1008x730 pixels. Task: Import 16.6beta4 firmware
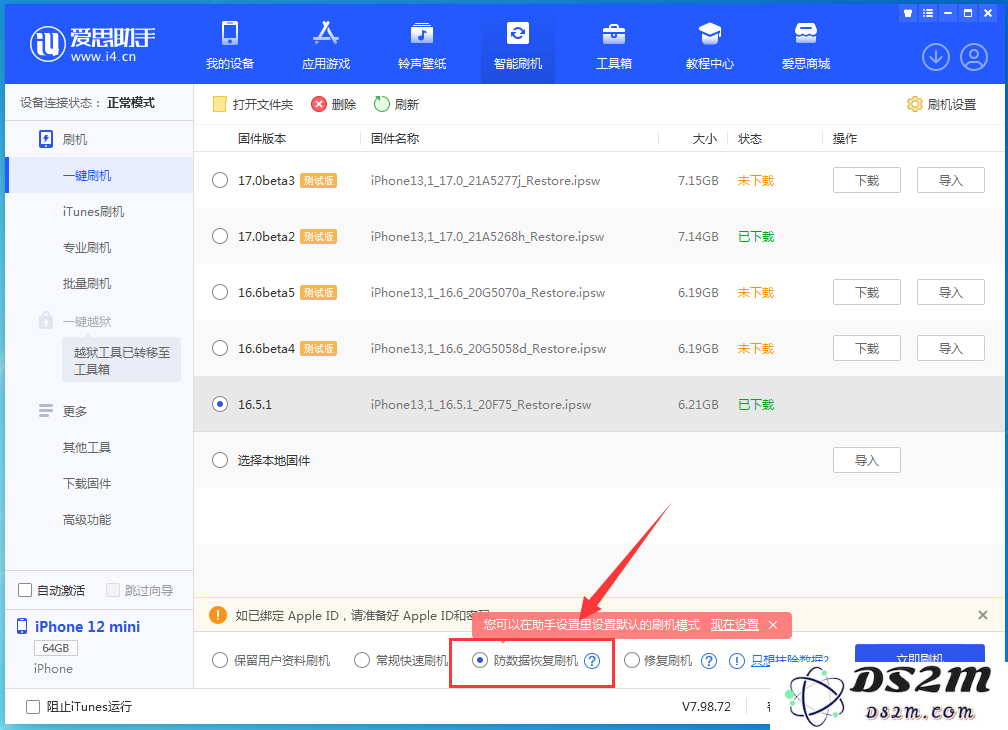click(950, 348)
